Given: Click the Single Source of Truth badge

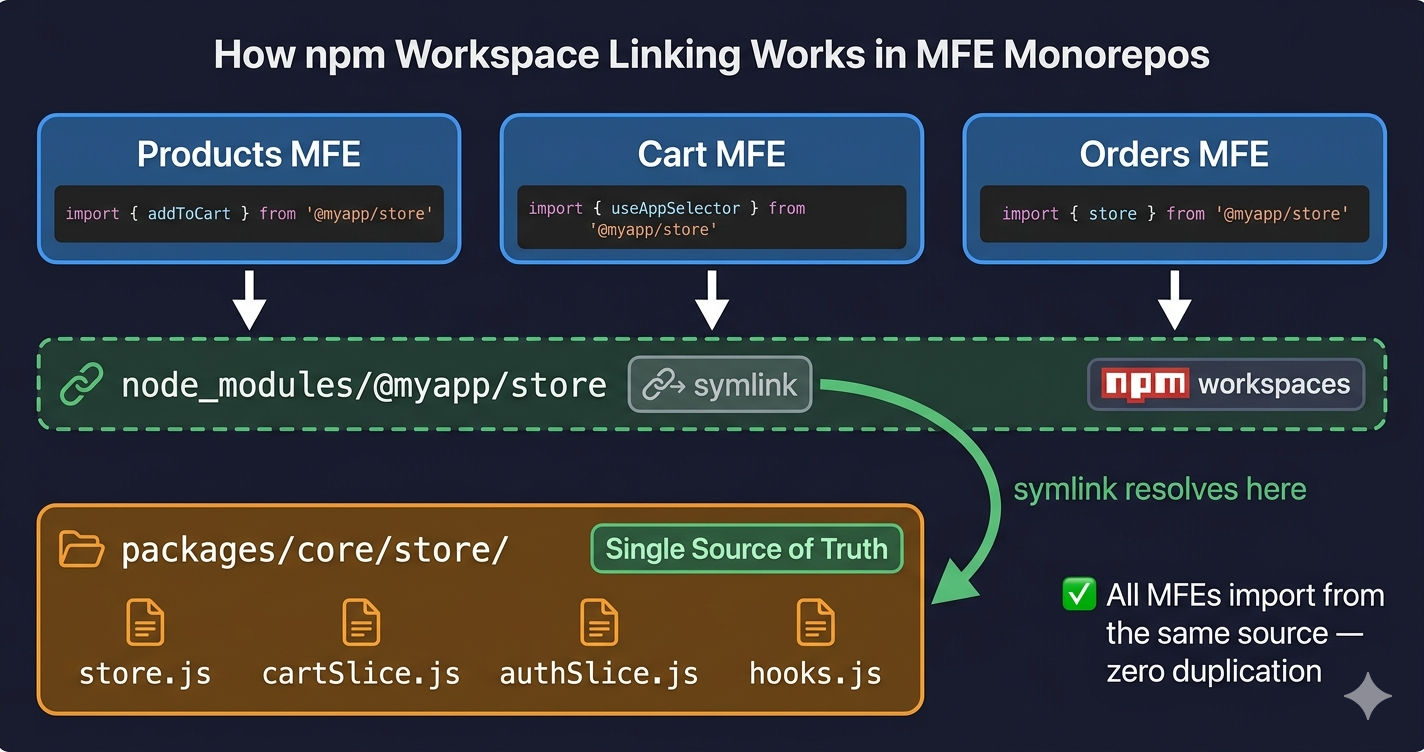Looking at the screenshot, I should pyautogui.click(x=747, y=548).
